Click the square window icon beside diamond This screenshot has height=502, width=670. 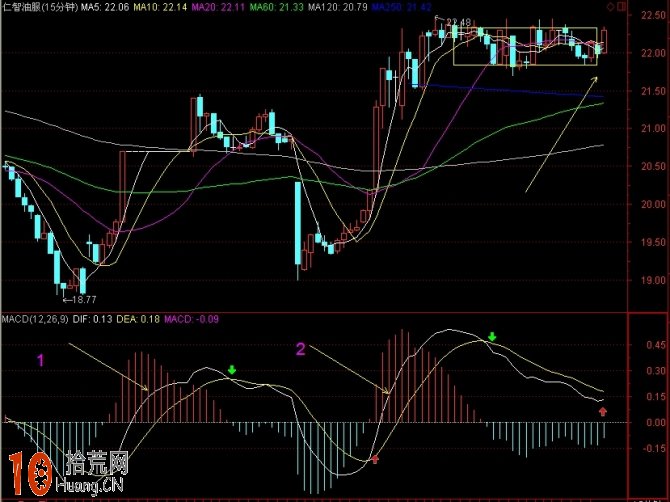(x=621, y=6)
